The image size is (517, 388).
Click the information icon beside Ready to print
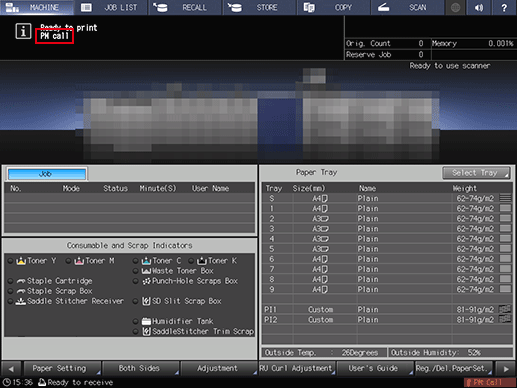(x=23, y=32)
